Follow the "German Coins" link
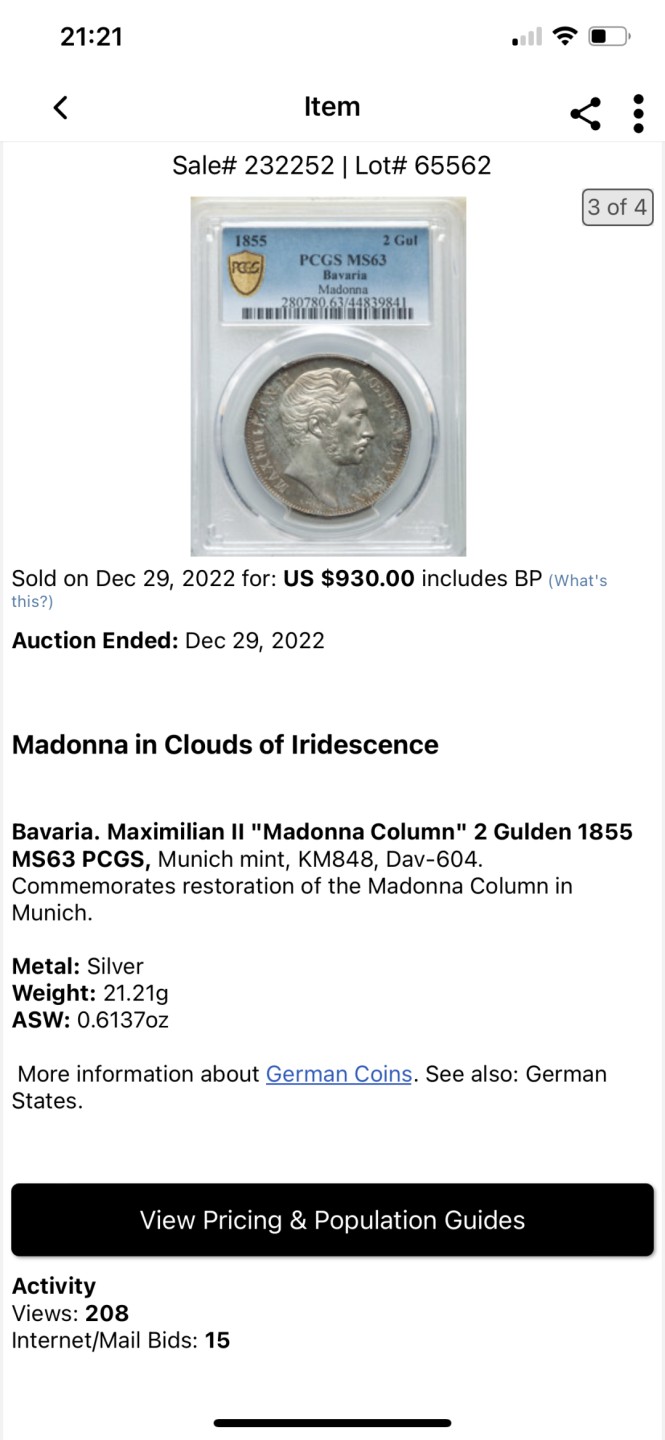Viewport: 665px width, 1440px height. pyautogui.click(x=339, y=1074)
